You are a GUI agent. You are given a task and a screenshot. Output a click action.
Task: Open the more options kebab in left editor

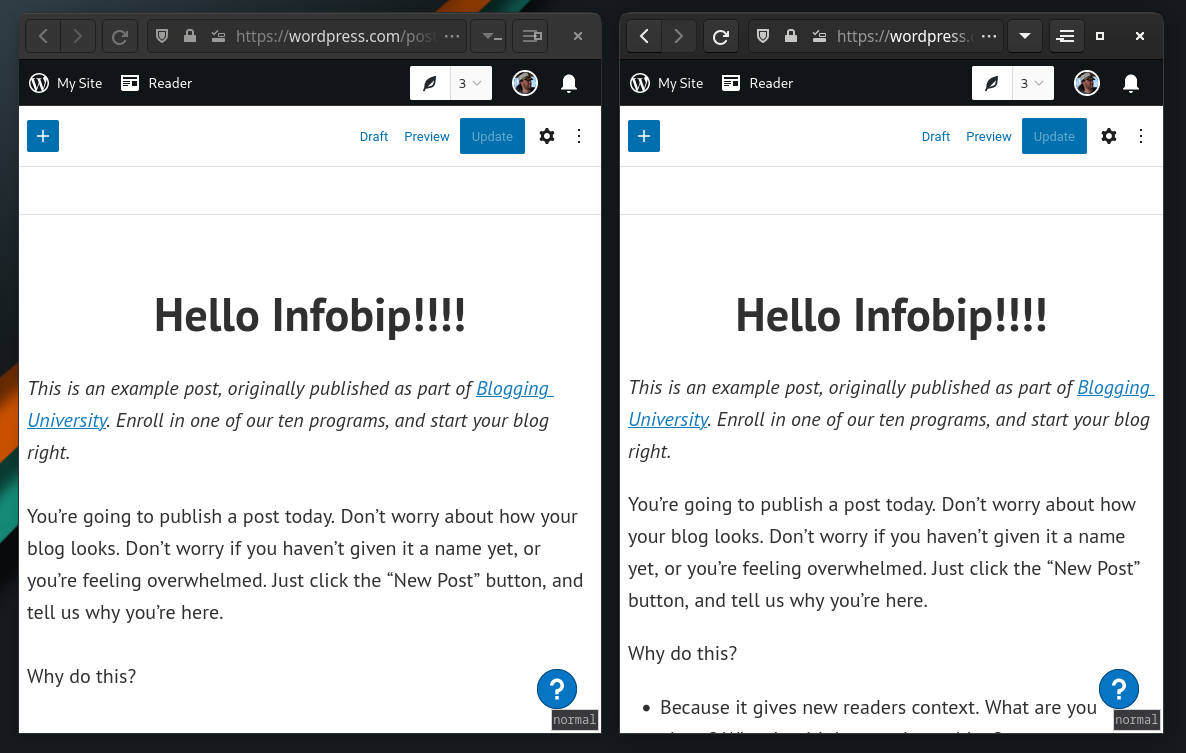pyautogui.click(x=579, y=136)
